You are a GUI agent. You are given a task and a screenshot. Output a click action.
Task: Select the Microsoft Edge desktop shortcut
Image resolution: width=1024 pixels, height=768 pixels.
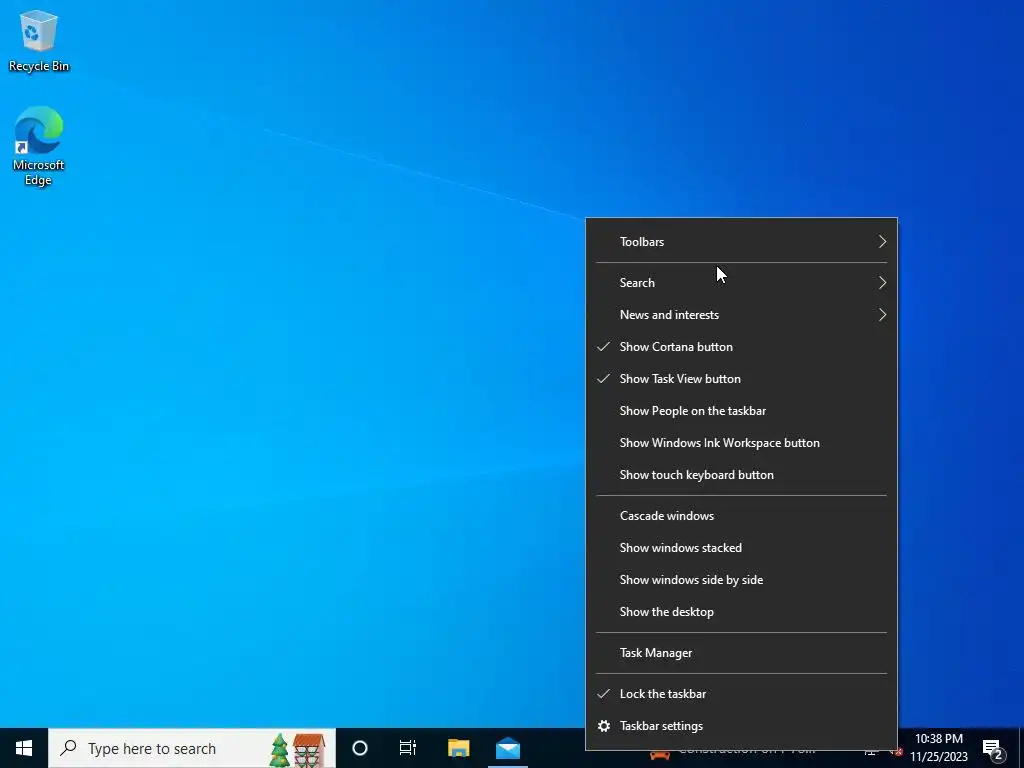[x=39, y=146]
